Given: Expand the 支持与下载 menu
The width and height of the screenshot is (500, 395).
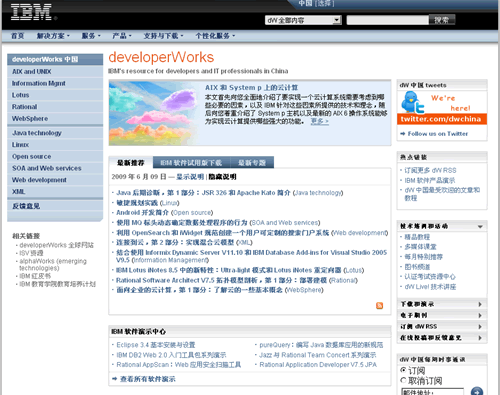Looking at the screenshot, I should point(163,36).
